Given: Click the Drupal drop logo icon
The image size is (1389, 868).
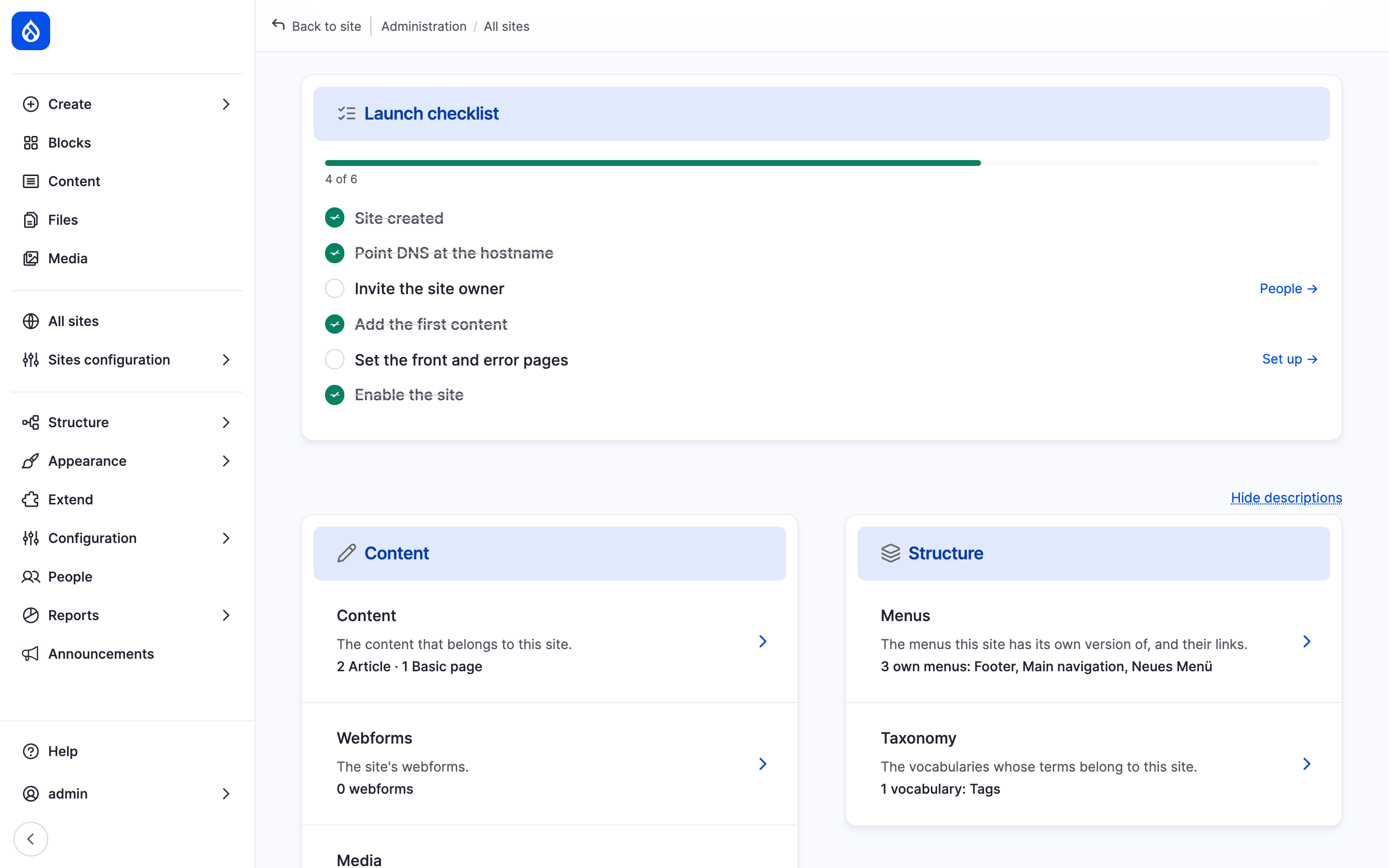Looking at the screenshot, I should pos(31,31).
